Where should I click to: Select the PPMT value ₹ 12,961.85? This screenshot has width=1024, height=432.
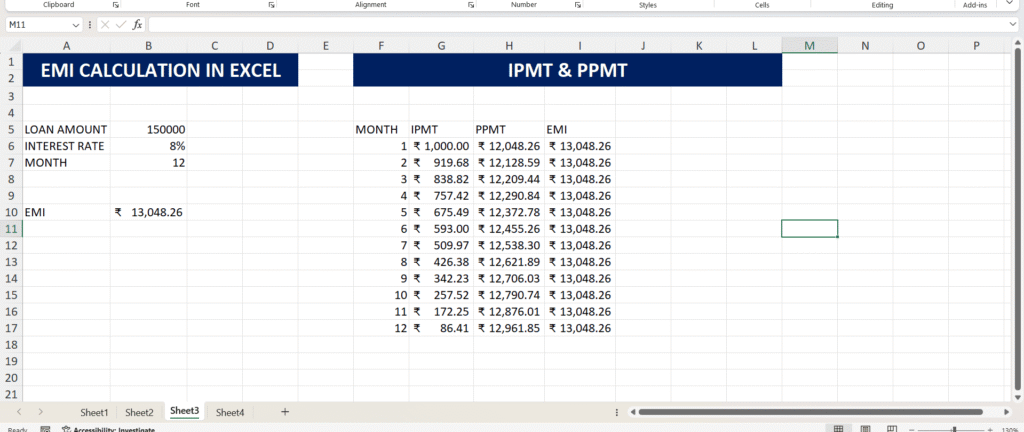coord(509,328)
